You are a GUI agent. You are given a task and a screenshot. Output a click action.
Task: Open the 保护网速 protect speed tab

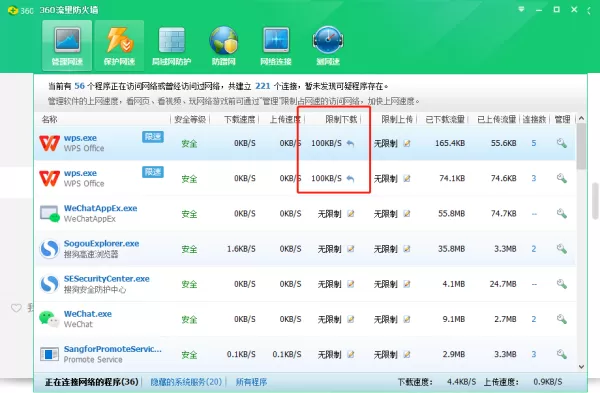[119, 46]
